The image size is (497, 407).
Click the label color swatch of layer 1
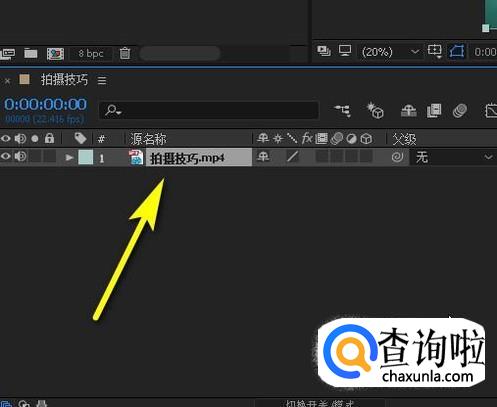(85, 157)
